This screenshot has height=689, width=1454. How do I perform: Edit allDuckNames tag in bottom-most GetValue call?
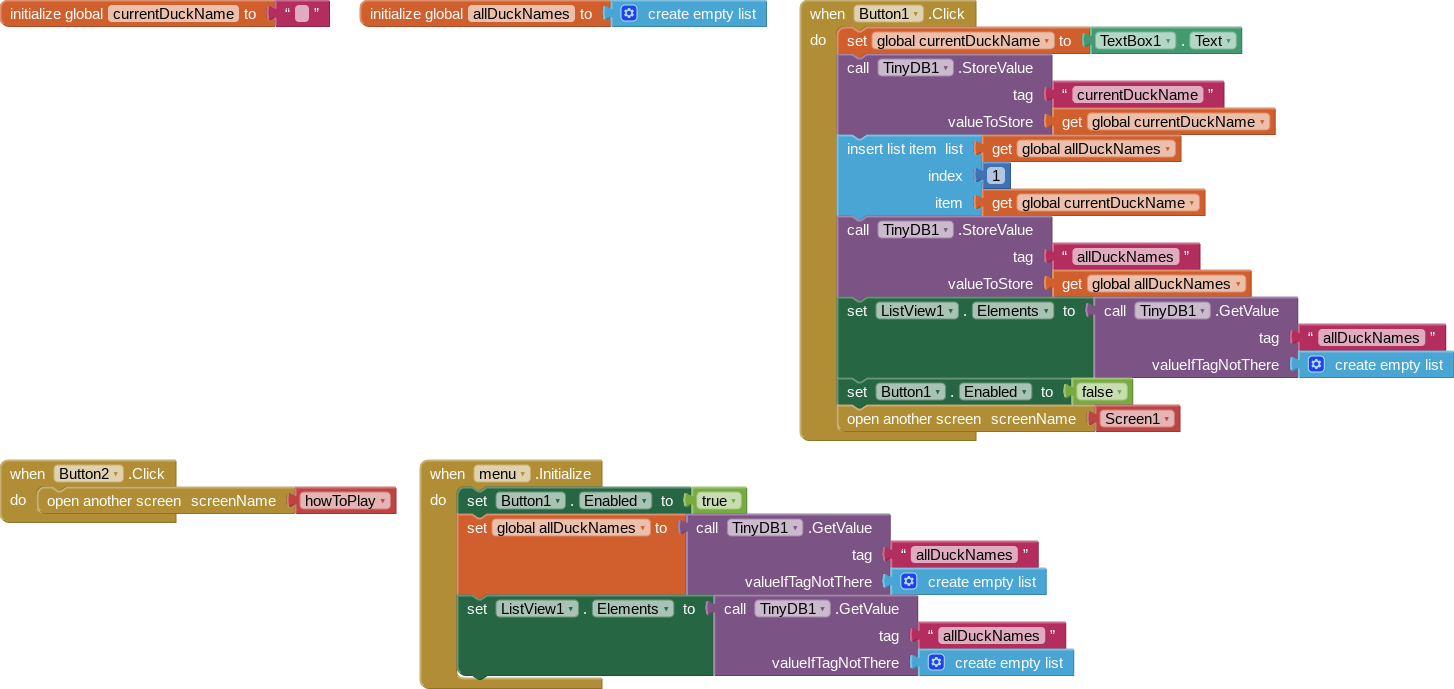[991, 636]
